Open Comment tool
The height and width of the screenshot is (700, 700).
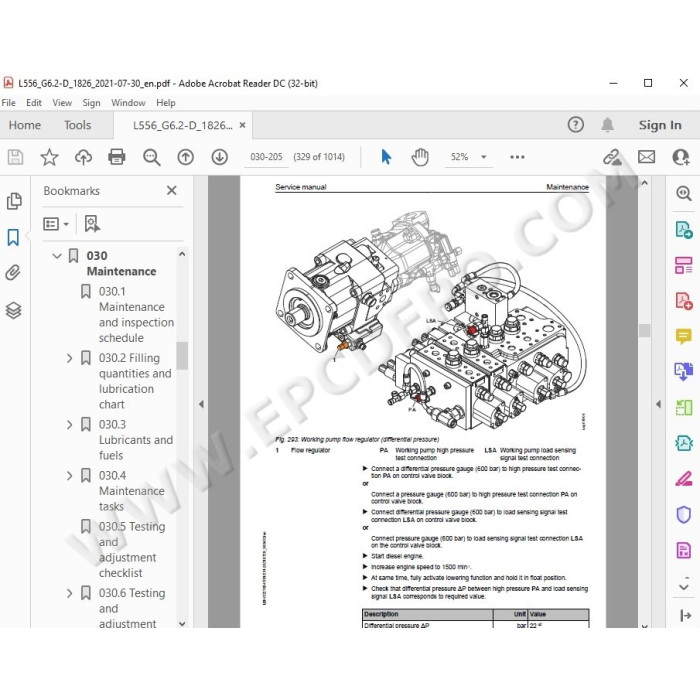point(683,336)
